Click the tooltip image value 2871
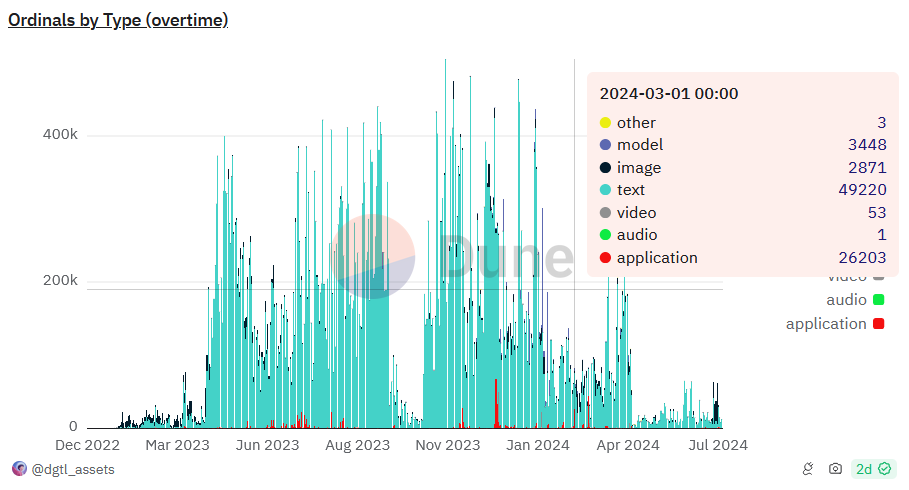Image resolution: width=909 pixels, height=490 pixels. click(867, 168)
